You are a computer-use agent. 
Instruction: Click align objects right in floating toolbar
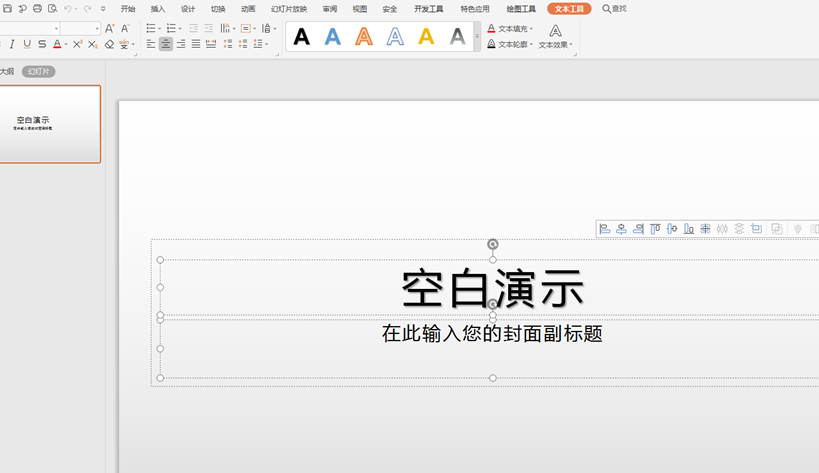638,229
